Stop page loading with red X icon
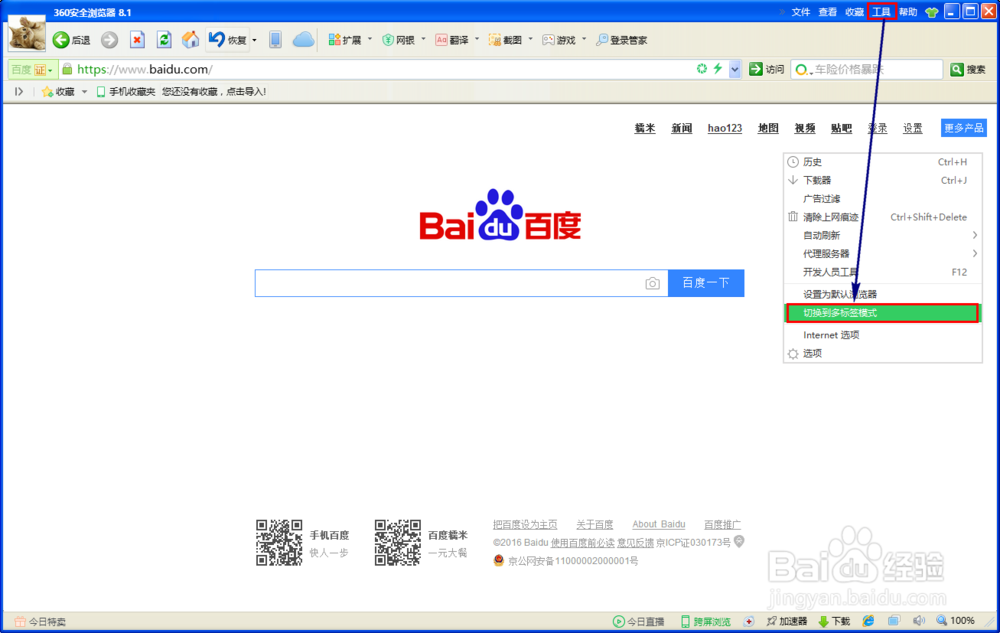1000x633 pixels. (137, 40)
